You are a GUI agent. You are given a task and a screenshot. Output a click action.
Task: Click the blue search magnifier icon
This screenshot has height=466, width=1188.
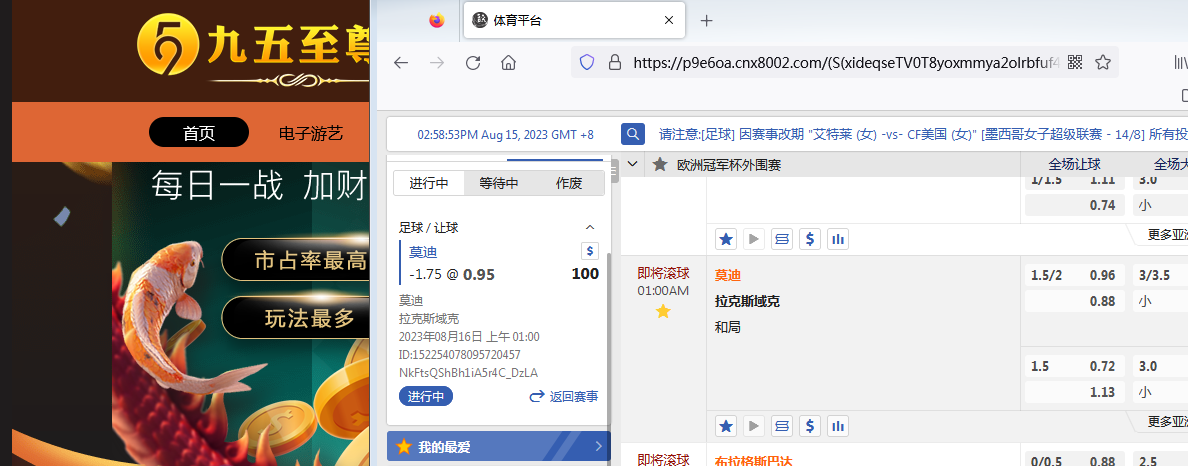[x=632, y=134]
